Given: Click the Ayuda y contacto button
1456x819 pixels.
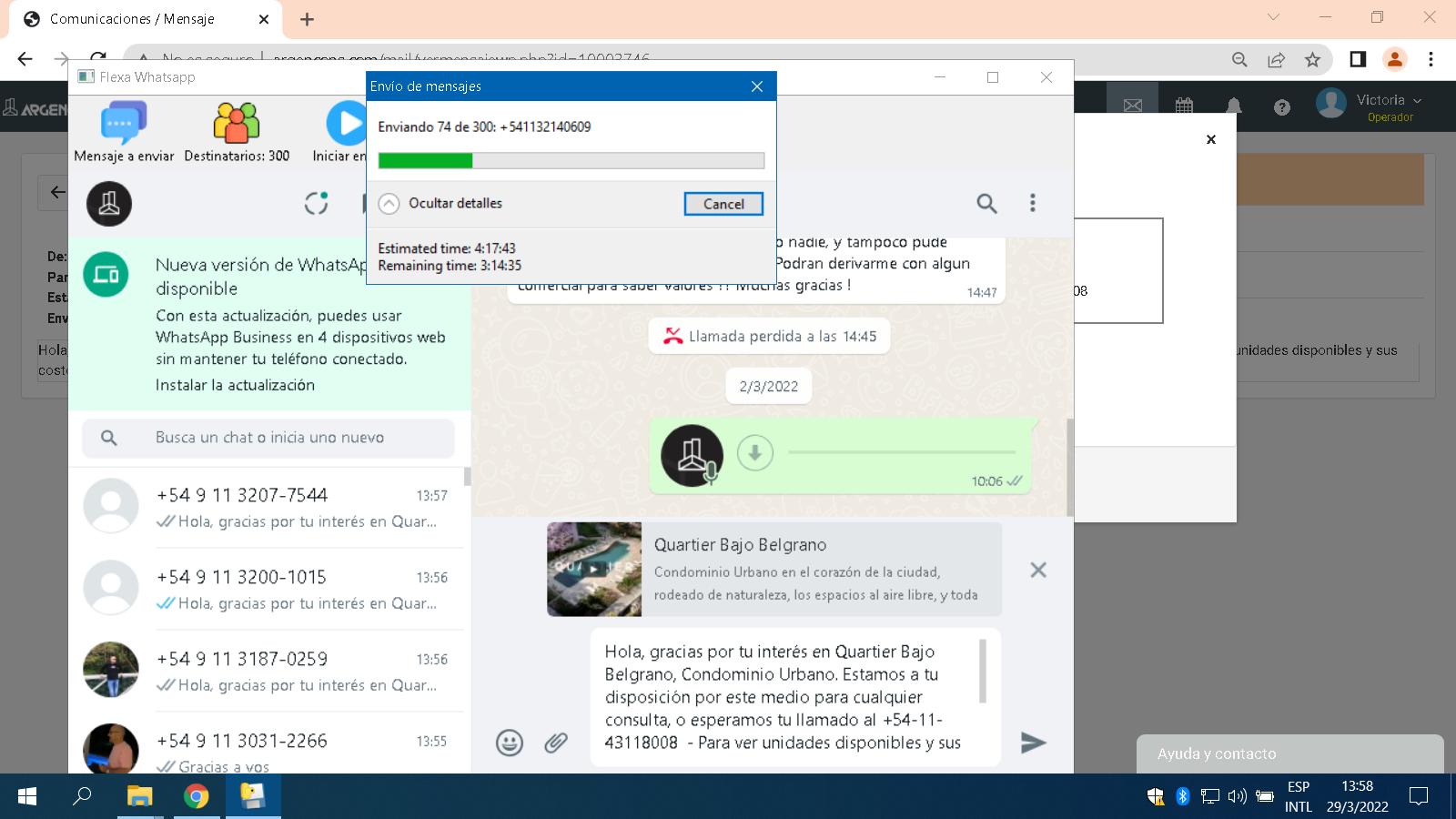Looking at the screenshot, I should pos(1289,753).
